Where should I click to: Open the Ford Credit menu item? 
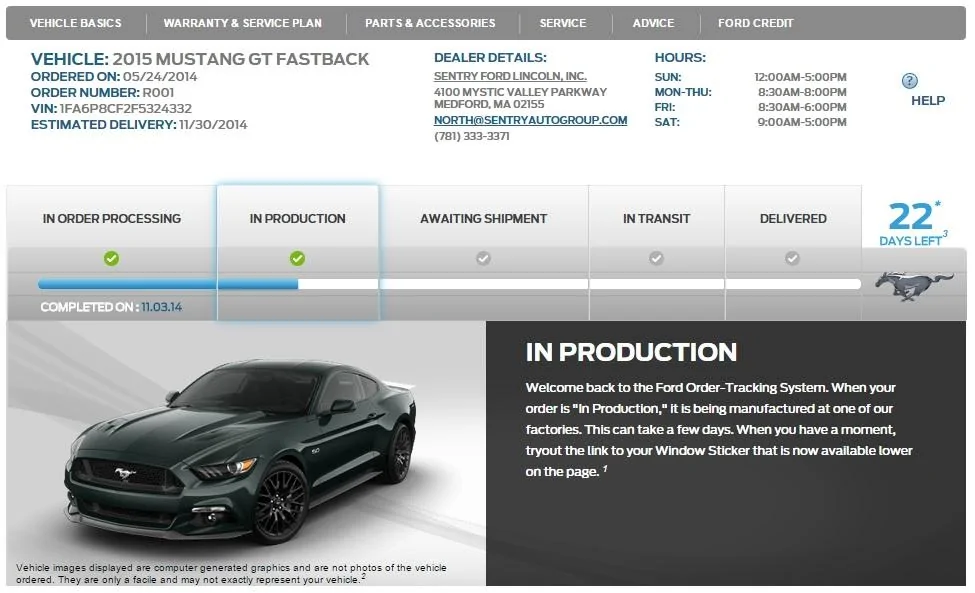[x=756, y=23]
